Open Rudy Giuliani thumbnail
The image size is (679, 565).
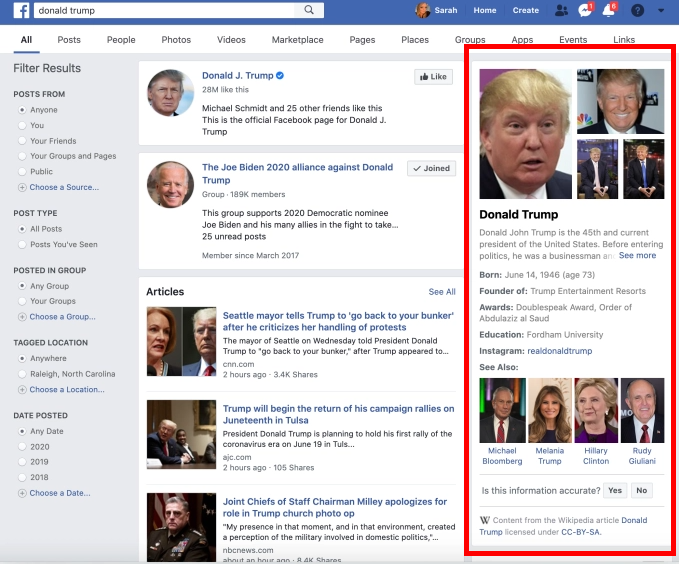coord(642,410)
